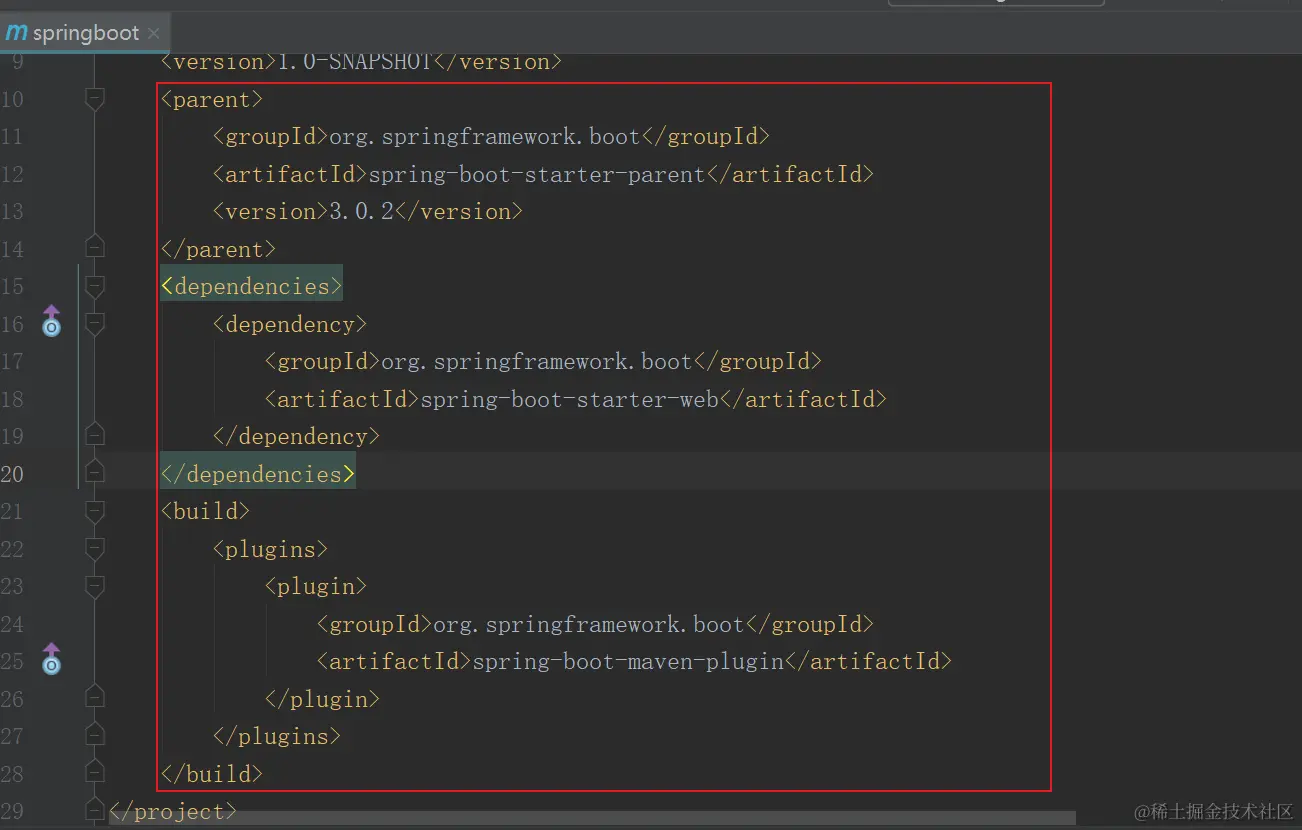Click line number 11 in the gutter
The image size is (1302, 830).
[x=12, y=136]
